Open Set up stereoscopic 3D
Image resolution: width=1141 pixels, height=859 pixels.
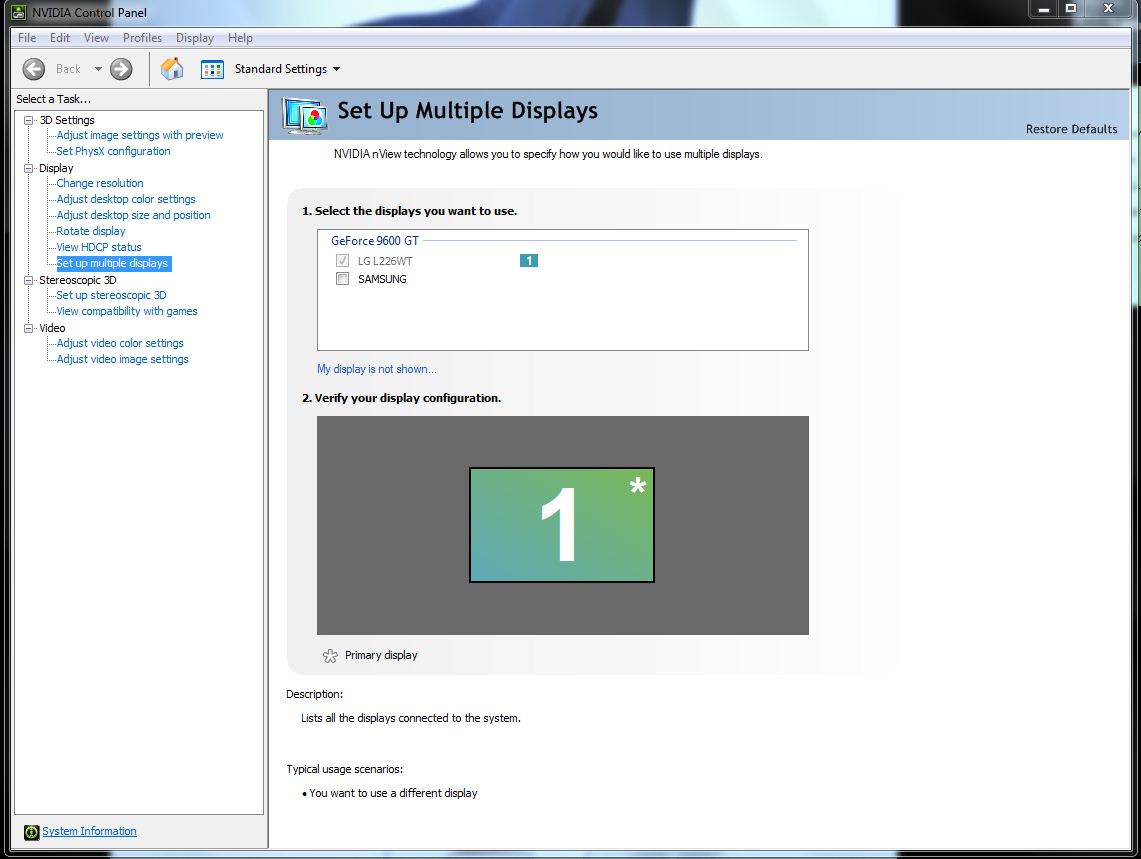tap(111, 296)
